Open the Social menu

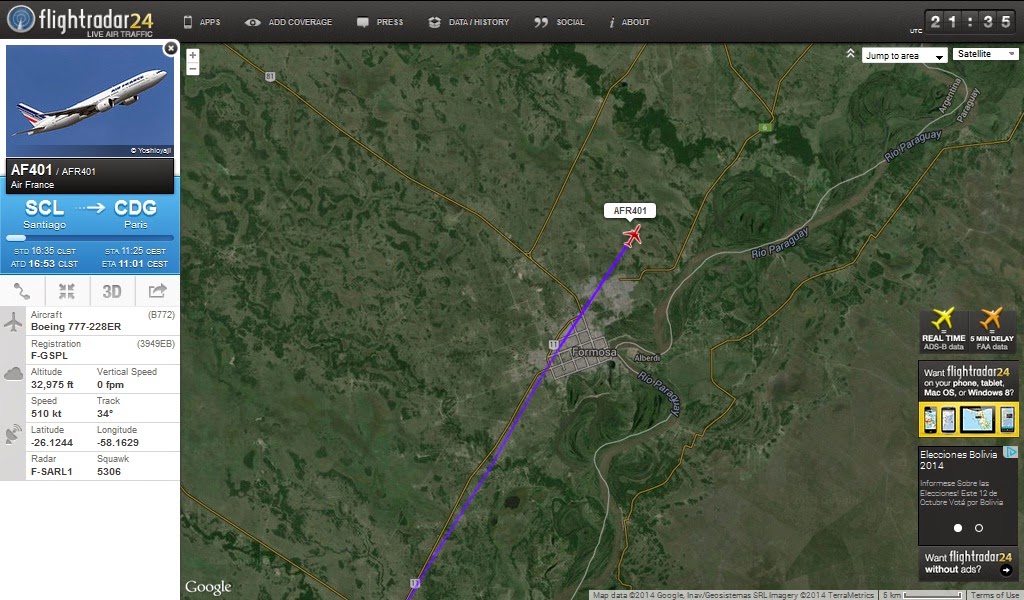[559, 22]
